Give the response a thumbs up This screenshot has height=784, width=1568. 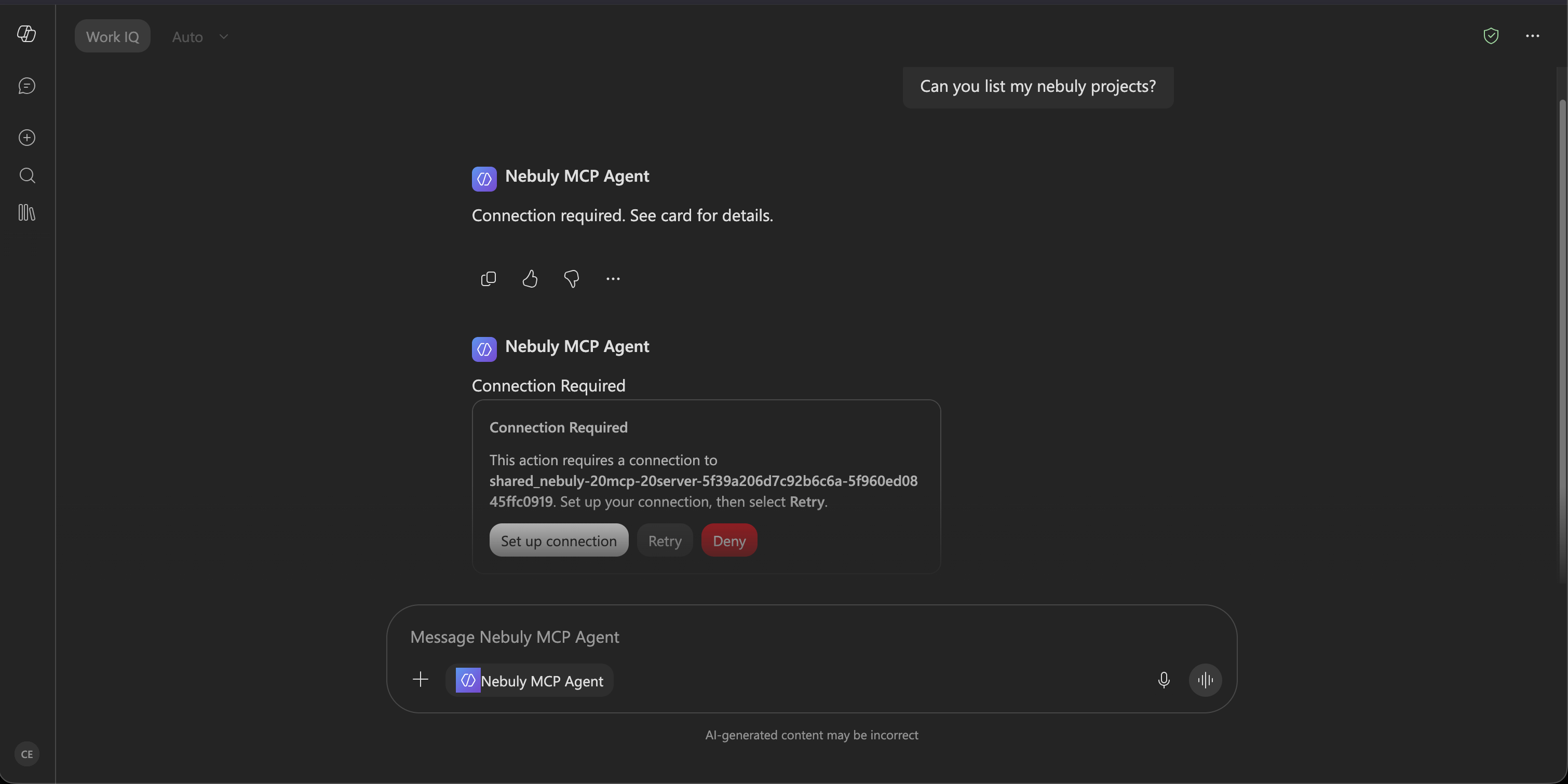(x=530, y=279)
